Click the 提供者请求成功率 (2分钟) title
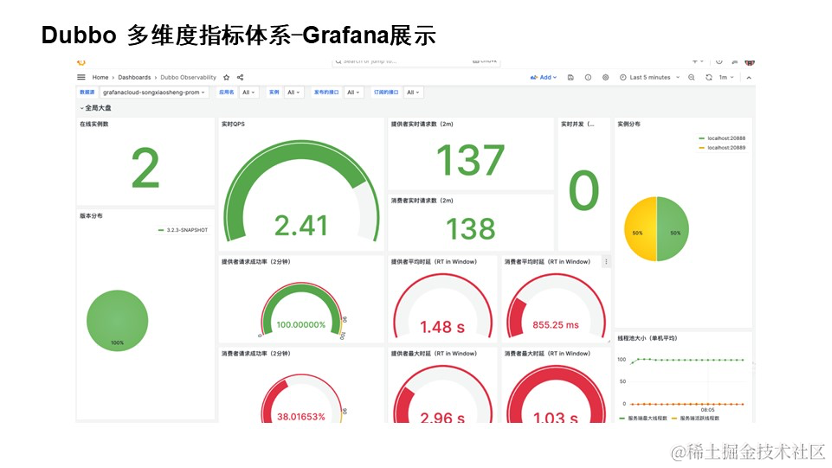Screen dimensions: 832x468 click(256, 262)
